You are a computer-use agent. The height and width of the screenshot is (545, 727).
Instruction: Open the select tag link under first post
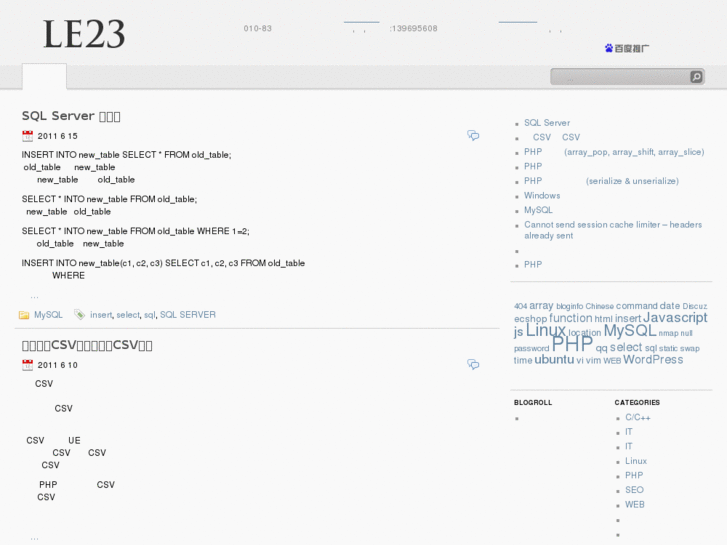coord(128,314)
